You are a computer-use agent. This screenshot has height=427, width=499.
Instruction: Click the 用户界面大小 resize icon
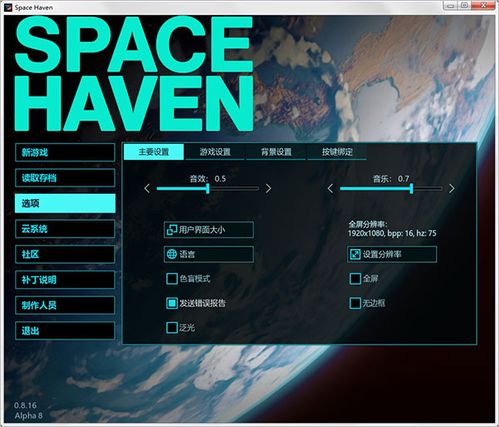172,230
